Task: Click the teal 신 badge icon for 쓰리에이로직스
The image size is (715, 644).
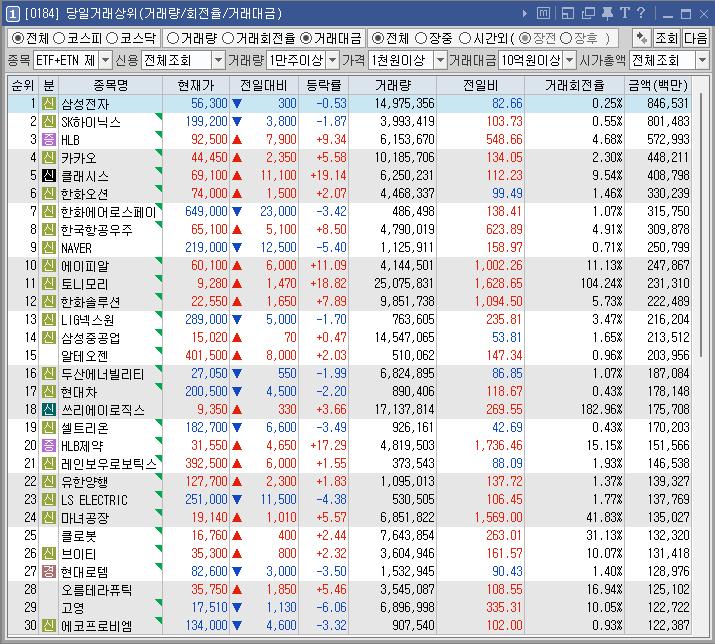Action: click(x=49, y=410)
